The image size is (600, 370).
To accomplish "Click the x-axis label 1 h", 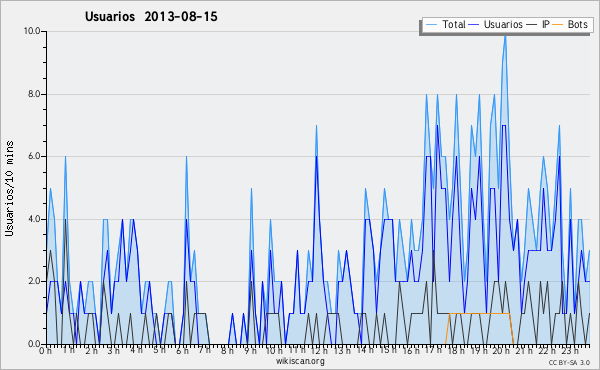I will pyautogui.click(x=68, y=351).
